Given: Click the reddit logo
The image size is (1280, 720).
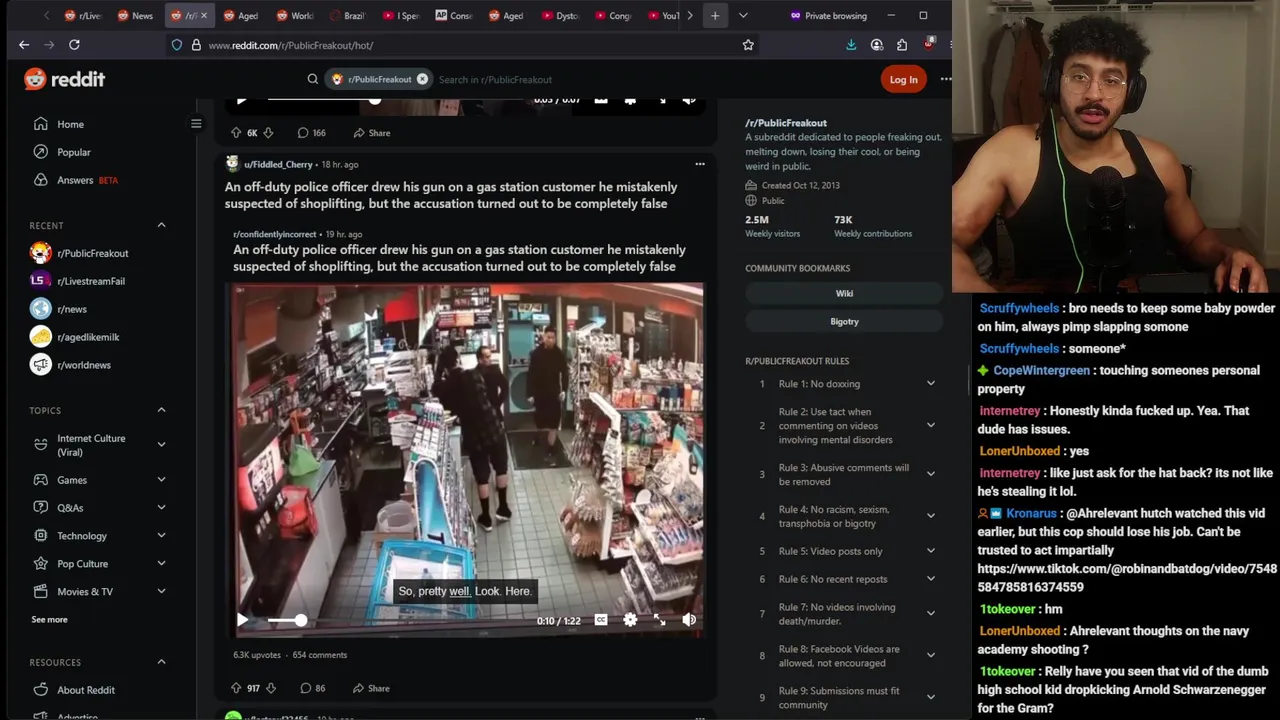Looking at the screenshot, I should point(65,79).
